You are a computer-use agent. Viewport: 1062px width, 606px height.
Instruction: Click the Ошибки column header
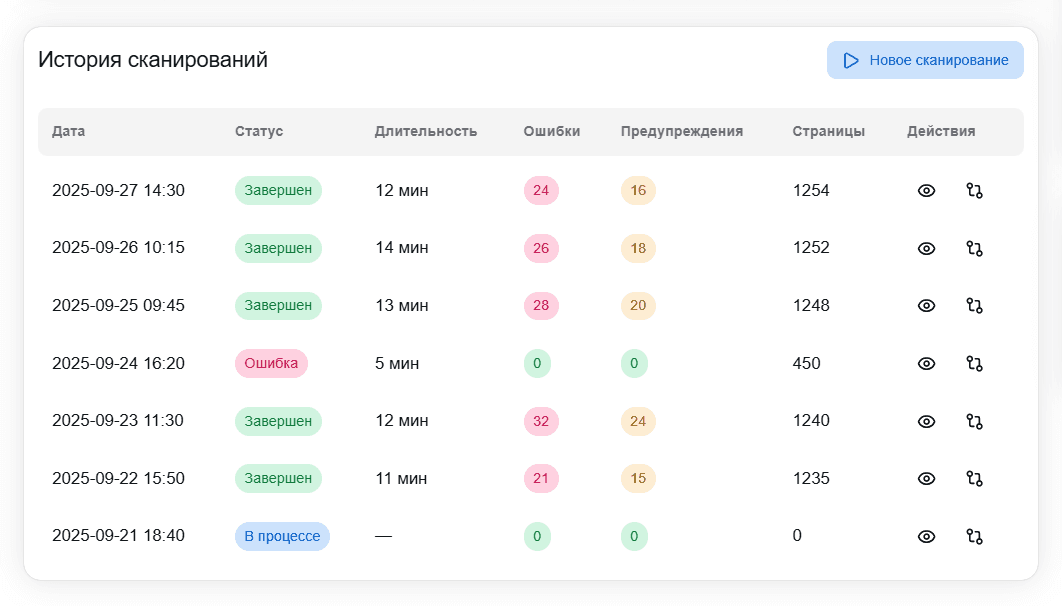pos(551,131)
